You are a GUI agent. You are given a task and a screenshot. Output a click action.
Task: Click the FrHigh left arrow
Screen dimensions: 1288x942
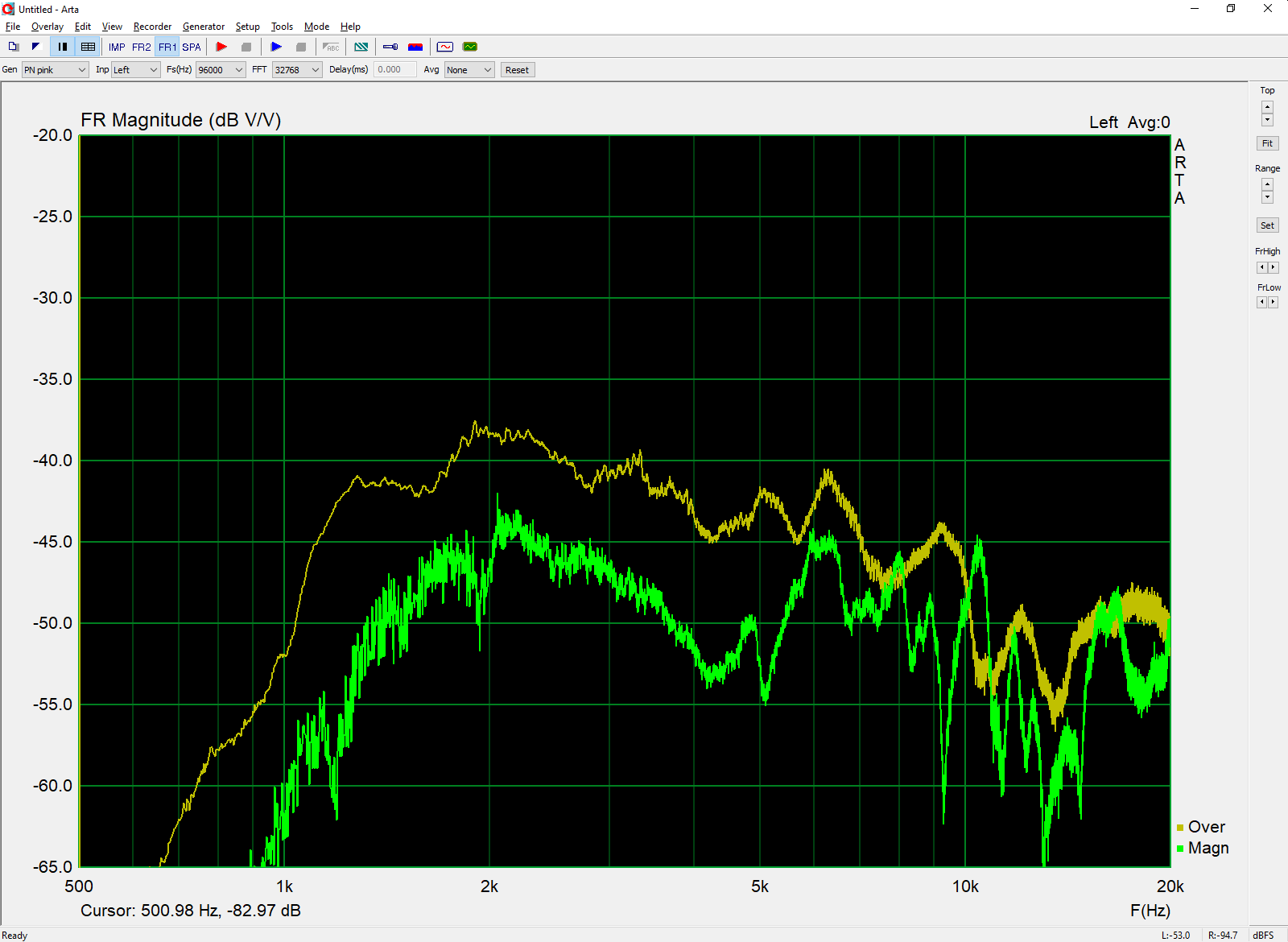point(1261,267)
